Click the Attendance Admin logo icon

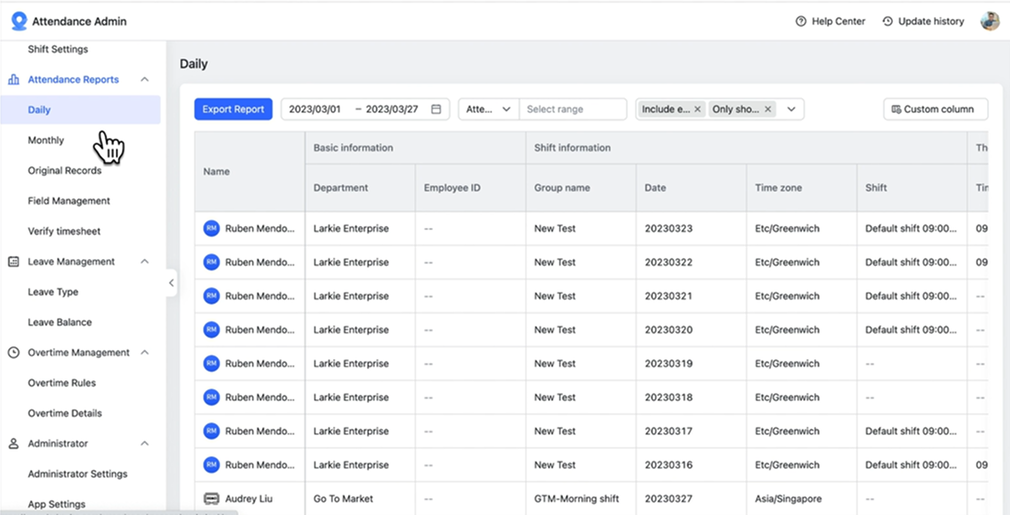[x=18, y=21]
